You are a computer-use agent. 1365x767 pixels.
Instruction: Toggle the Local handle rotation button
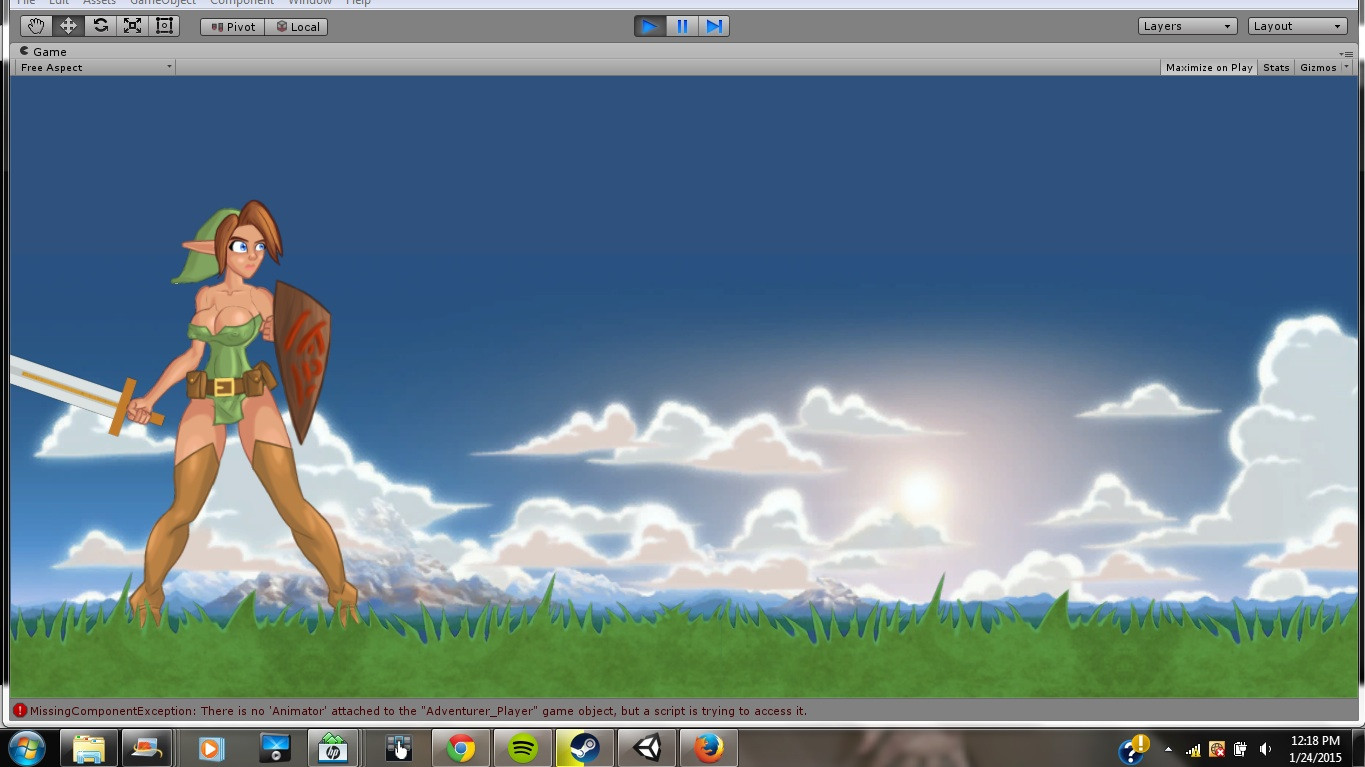tap(297, 27)
